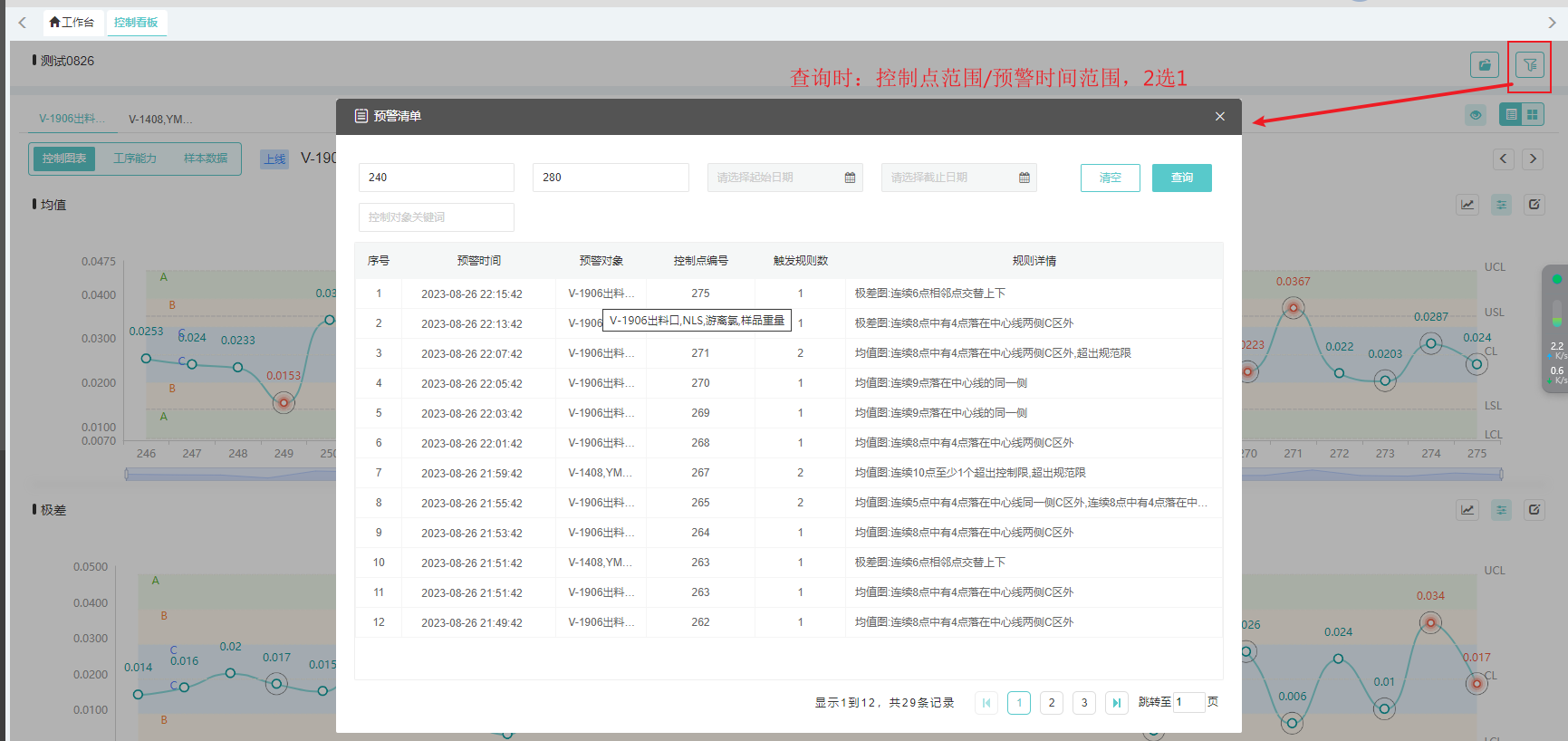1568x741 pixels.
Task: Focus the end control point field showing 280
Action: (x=611, y=178)
